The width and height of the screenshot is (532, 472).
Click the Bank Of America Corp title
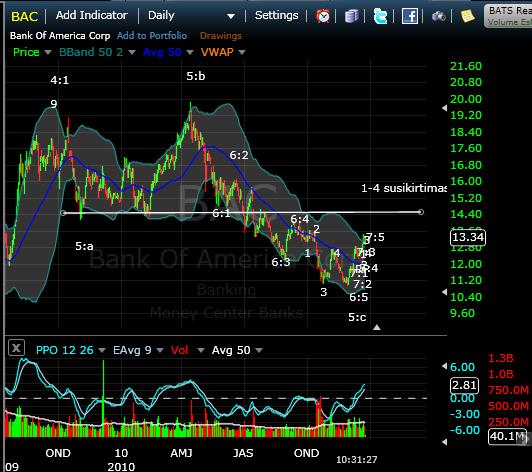point(60,36)
